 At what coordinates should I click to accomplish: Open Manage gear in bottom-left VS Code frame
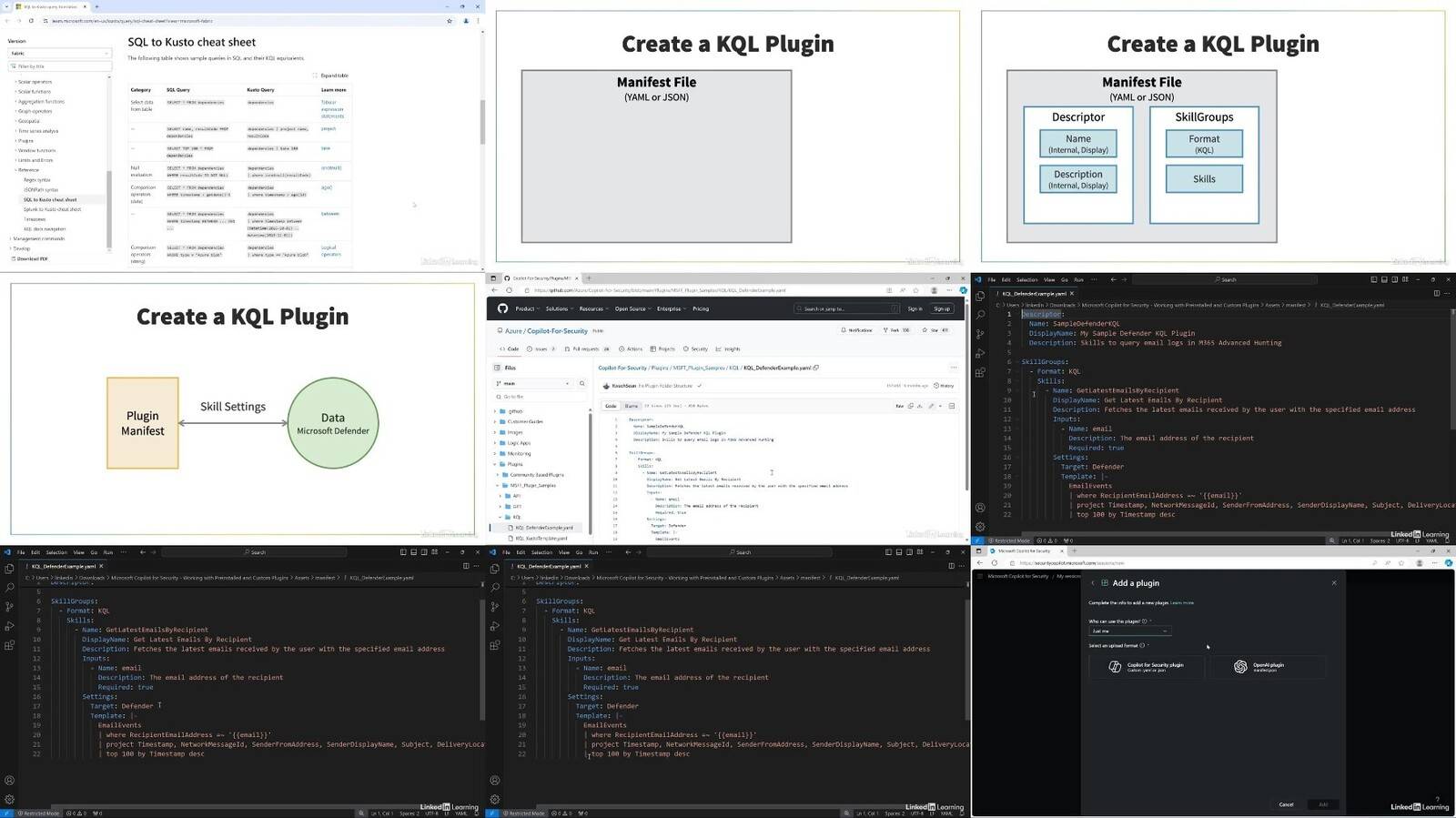click(9, 800)
